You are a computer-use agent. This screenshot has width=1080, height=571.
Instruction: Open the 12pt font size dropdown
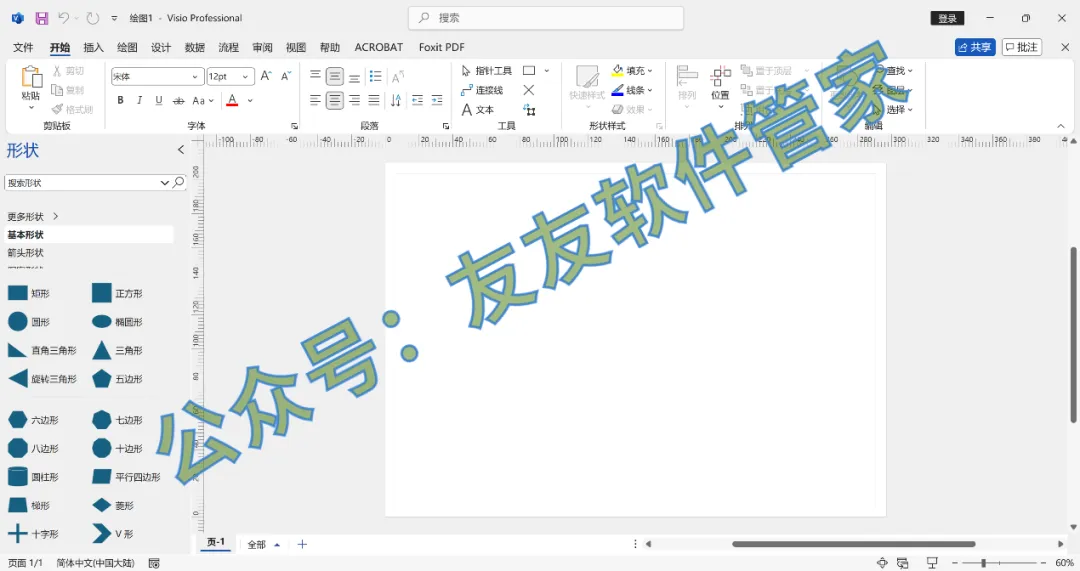point(245,76)
